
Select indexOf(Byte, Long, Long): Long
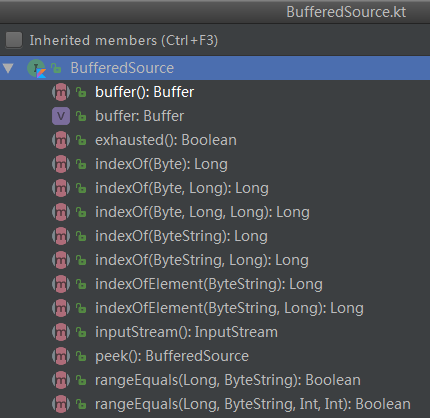(x=202, y=212)
